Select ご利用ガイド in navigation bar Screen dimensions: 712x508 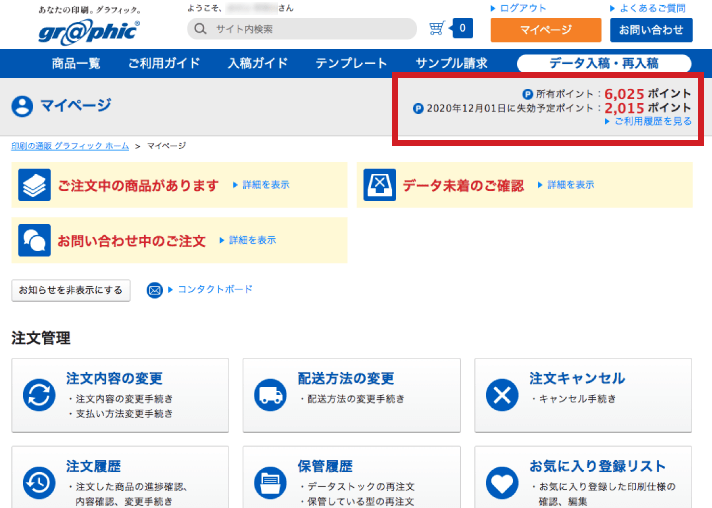[164, 63]
